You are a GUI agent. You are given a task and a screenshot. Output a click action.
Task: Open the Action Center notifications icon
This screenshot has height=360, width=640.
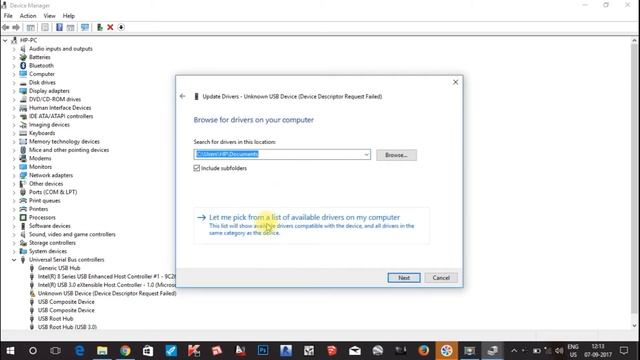[624, 351]
